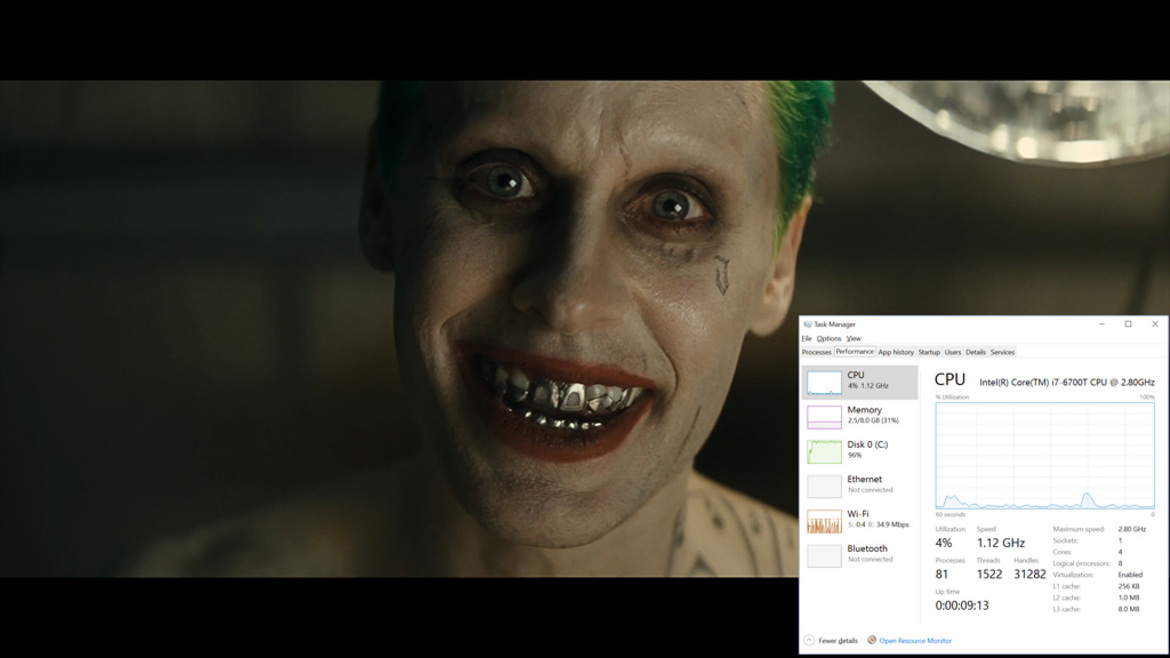
Task: Maximize the Task Manager window
Action: pos(1128,325)
